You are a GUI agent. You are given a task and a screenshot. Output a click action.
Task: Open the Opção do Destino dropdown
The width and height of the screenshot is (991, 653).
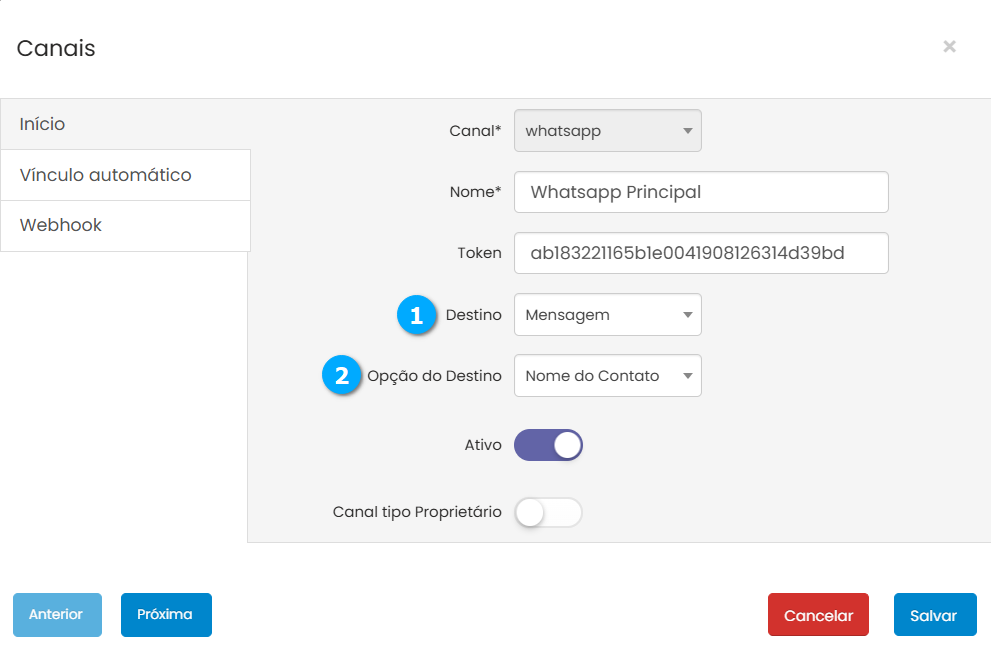[x=607, y=376]
